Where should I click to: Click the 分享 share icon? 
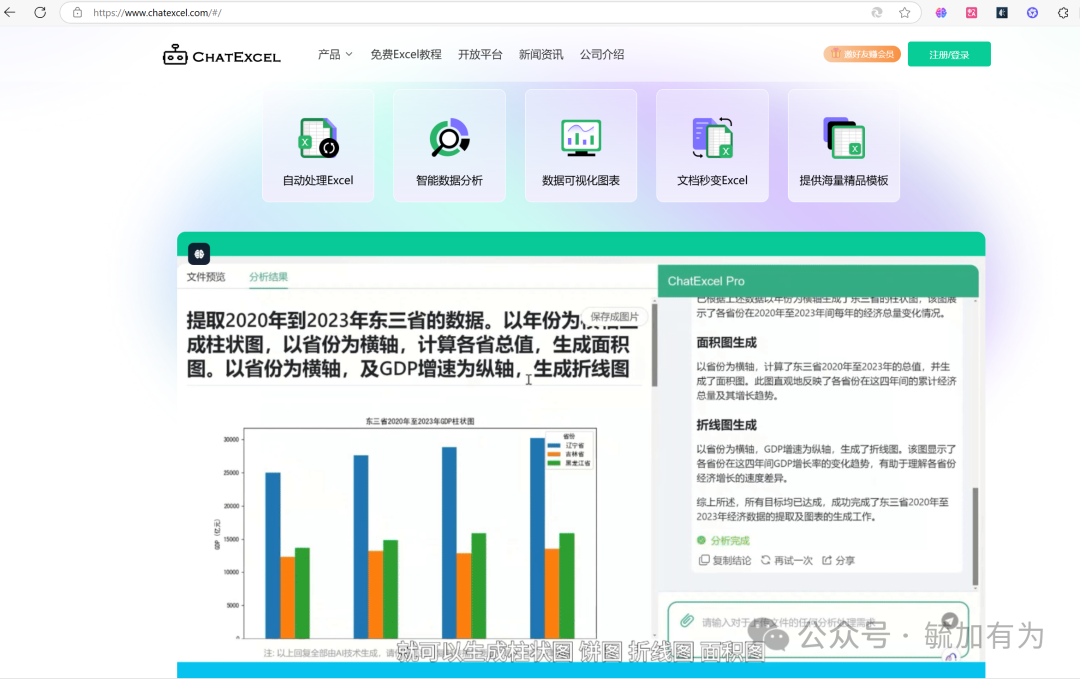click(827, 560)
